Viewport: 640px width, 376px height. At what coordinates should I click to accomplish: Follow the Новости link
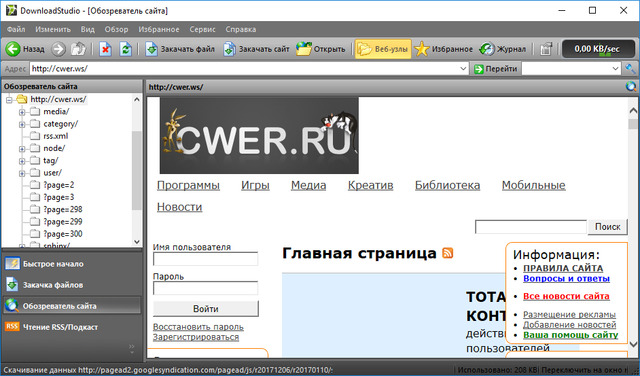click(x=180, y=207)
